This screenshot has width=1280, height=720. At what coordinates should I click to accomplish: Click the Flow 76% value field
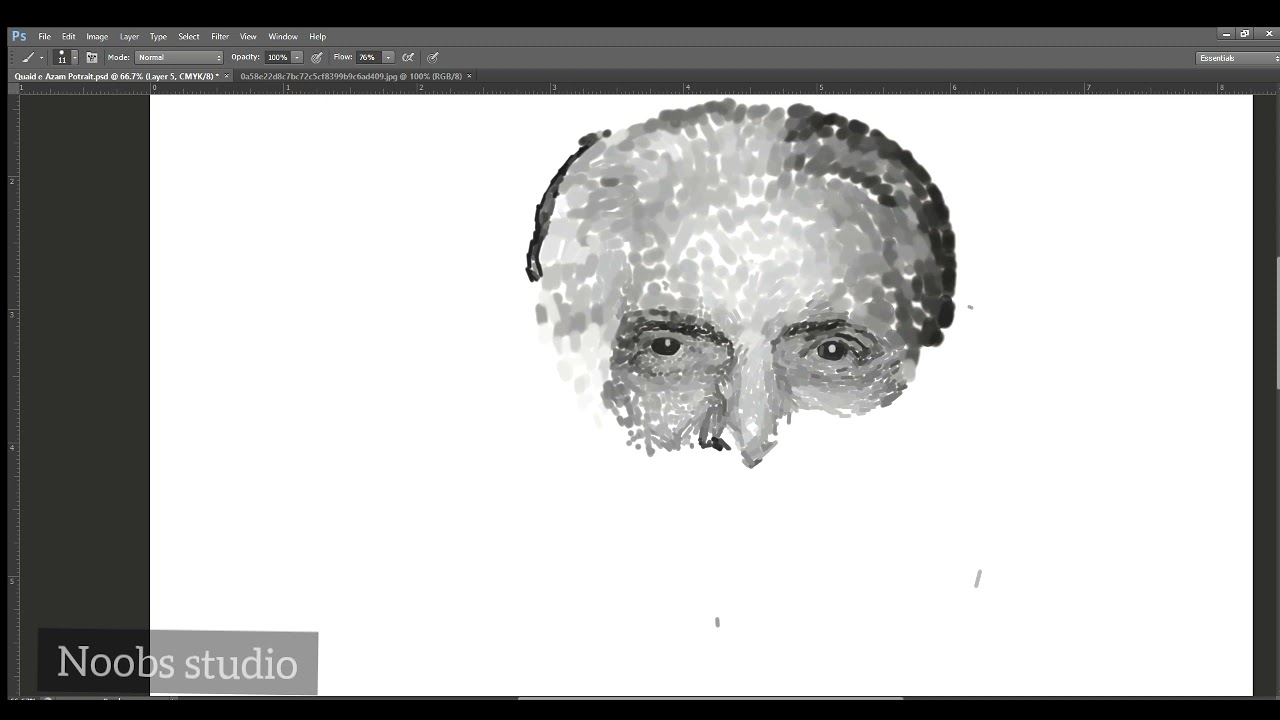[x=368, y=57]
